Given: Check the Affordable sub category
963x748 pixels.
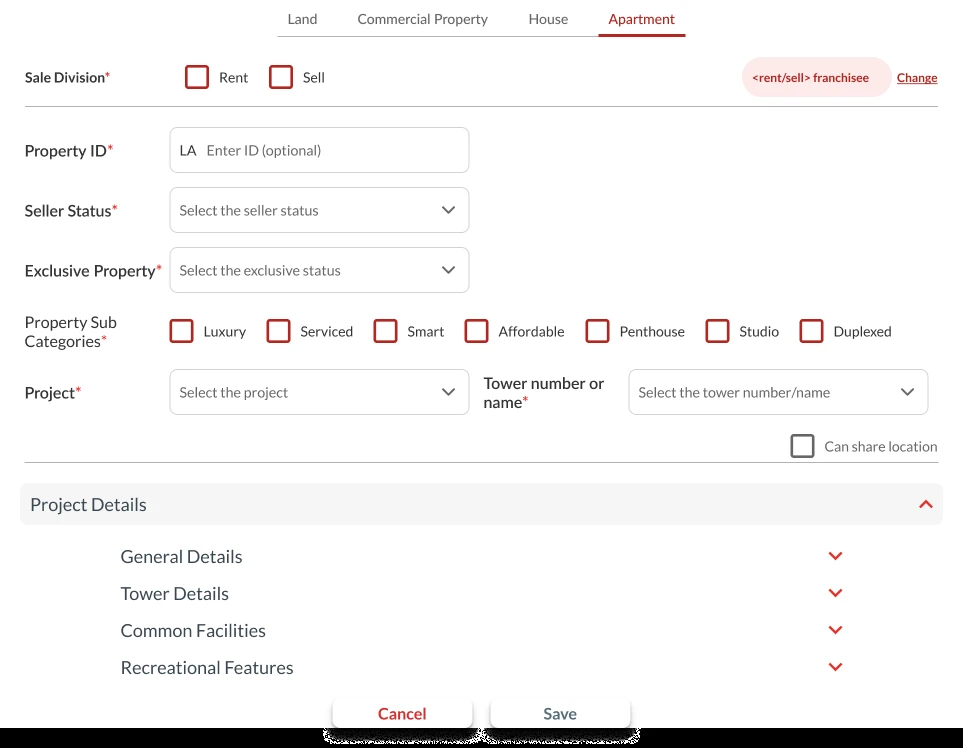Looking at the screenshot, I should click(476, 331).
